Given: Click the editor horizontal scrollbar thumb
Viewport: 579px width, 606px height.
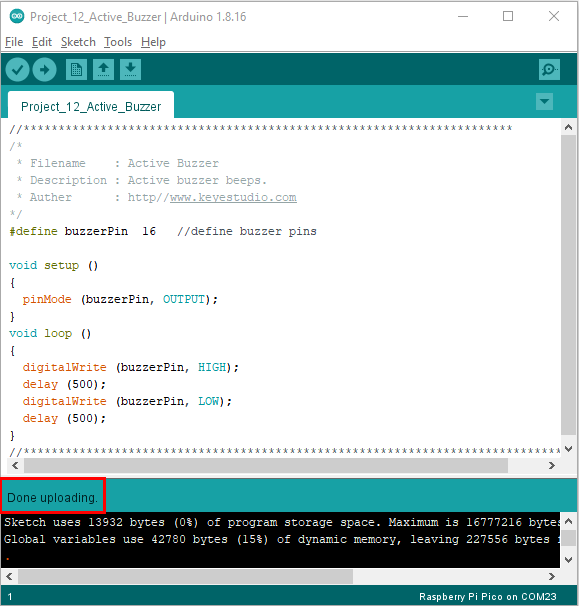Looking at the screenshot, I should click(266, 465).
